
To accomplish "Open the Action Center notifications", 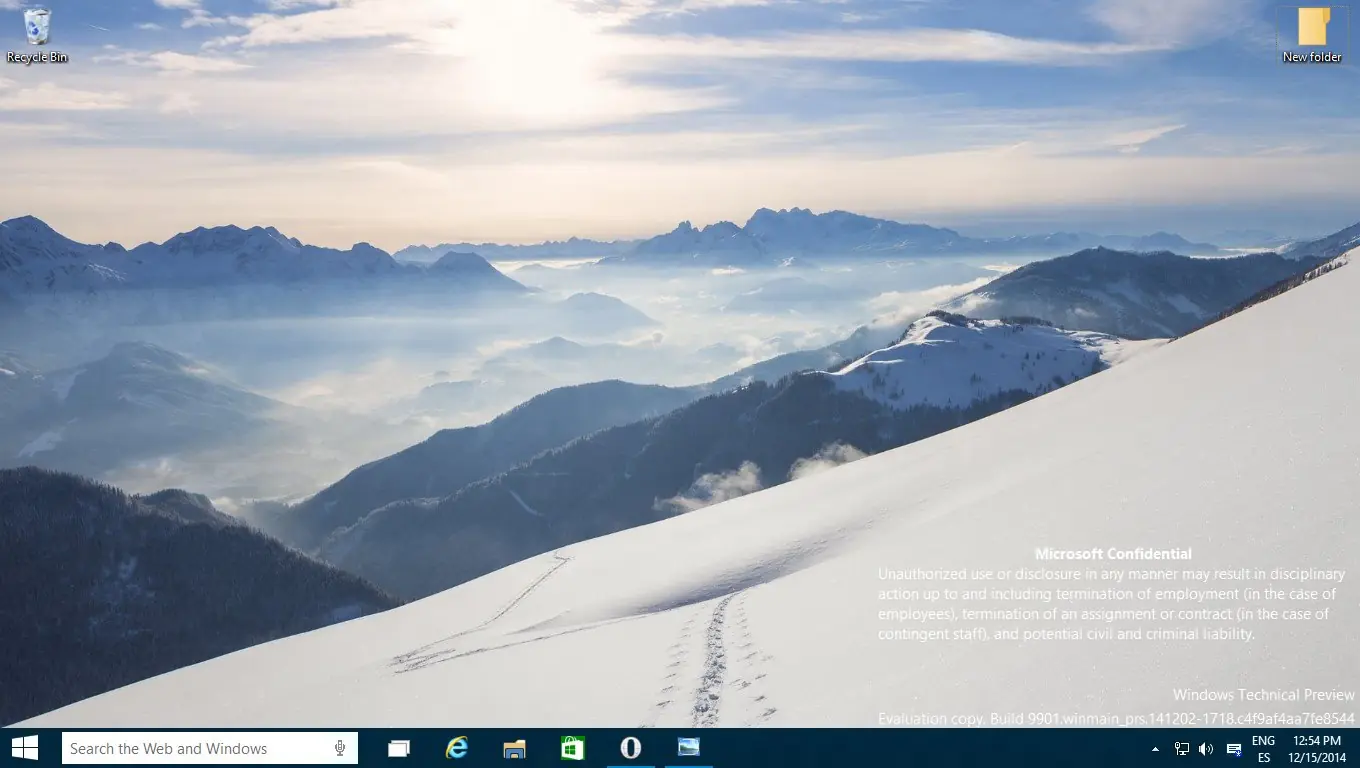I will [1232, 747].
